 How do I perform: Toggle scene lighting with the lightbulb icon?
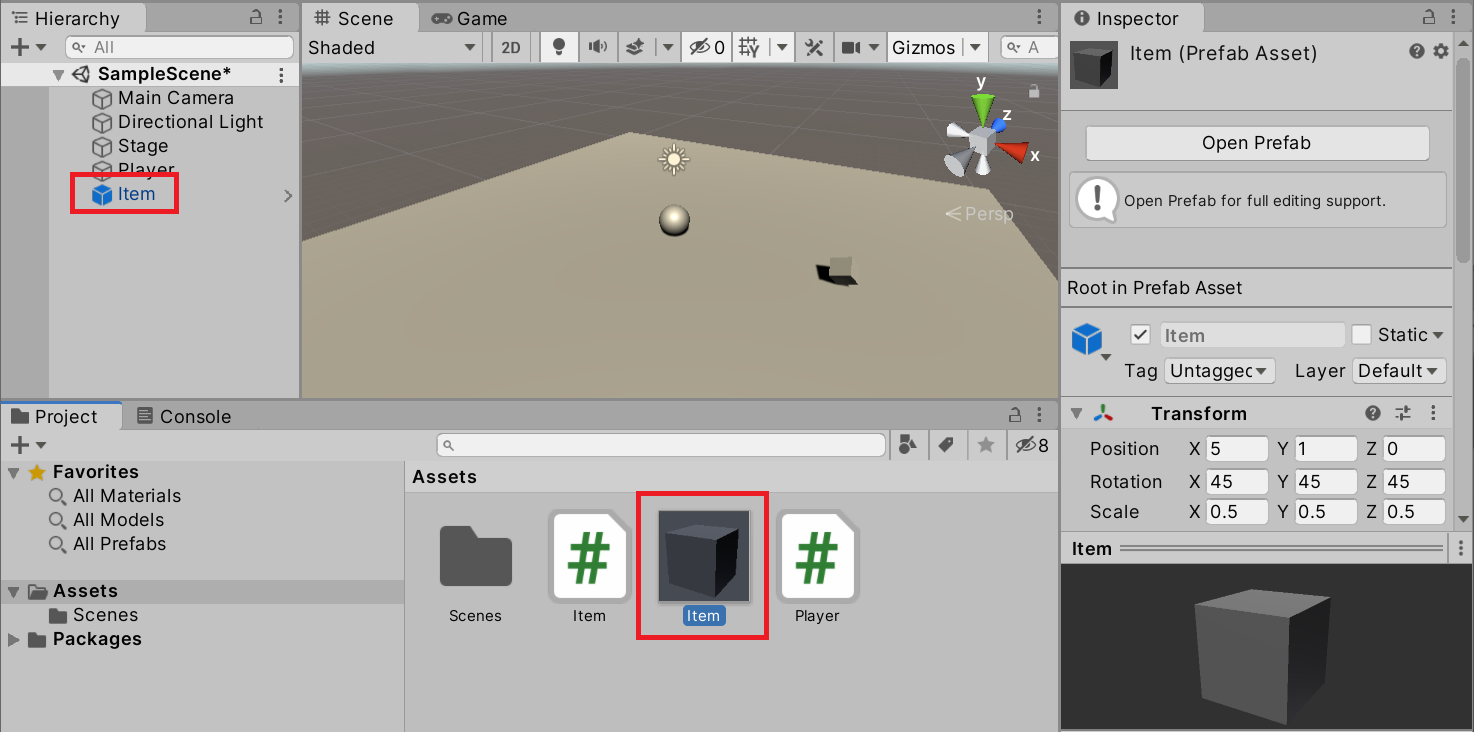click(559, 47)
